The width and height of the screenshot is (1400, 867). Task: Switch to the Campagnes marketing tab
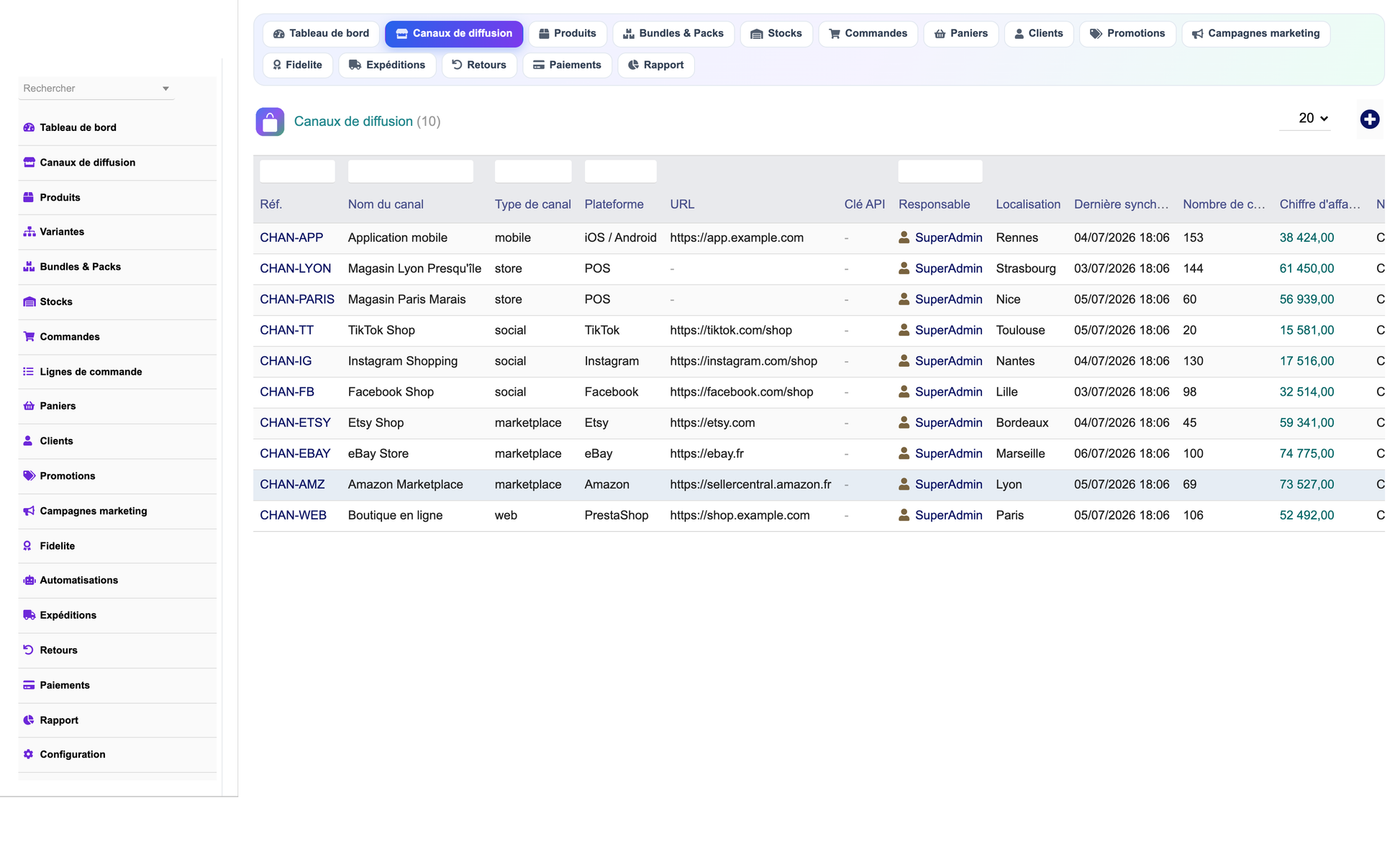point(1255,34)
